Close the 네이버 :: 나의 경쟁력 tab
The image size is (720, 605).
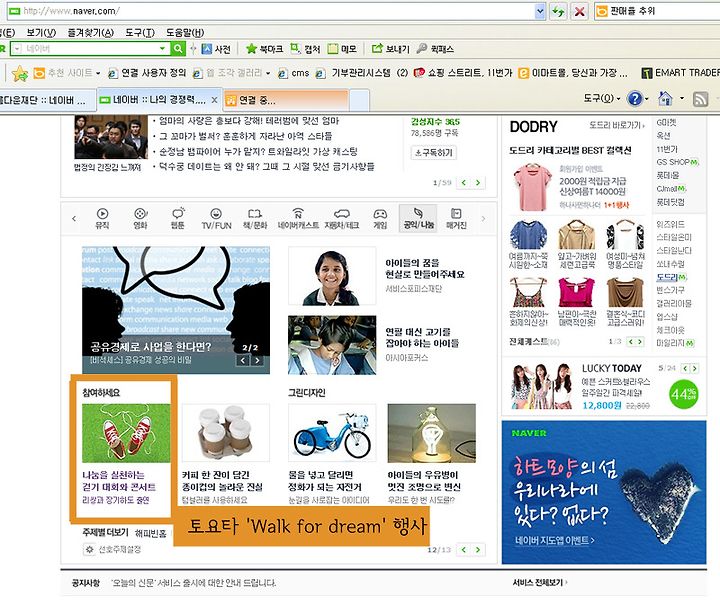pyautogui.click(x=214, y=100)
